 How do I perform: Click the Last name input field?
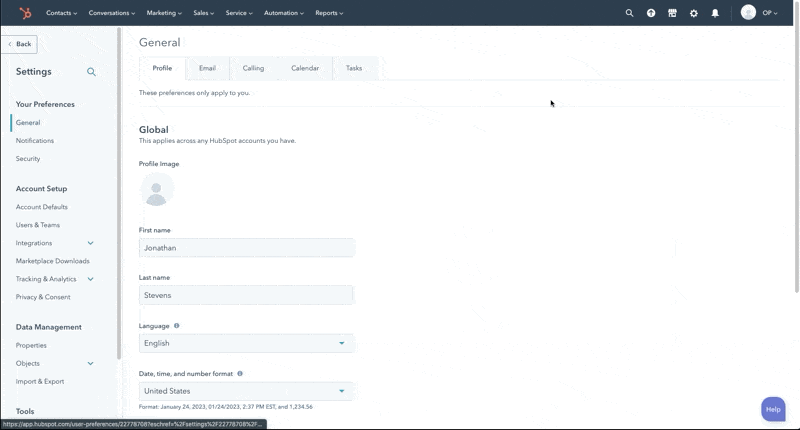(x=246, y=295)
